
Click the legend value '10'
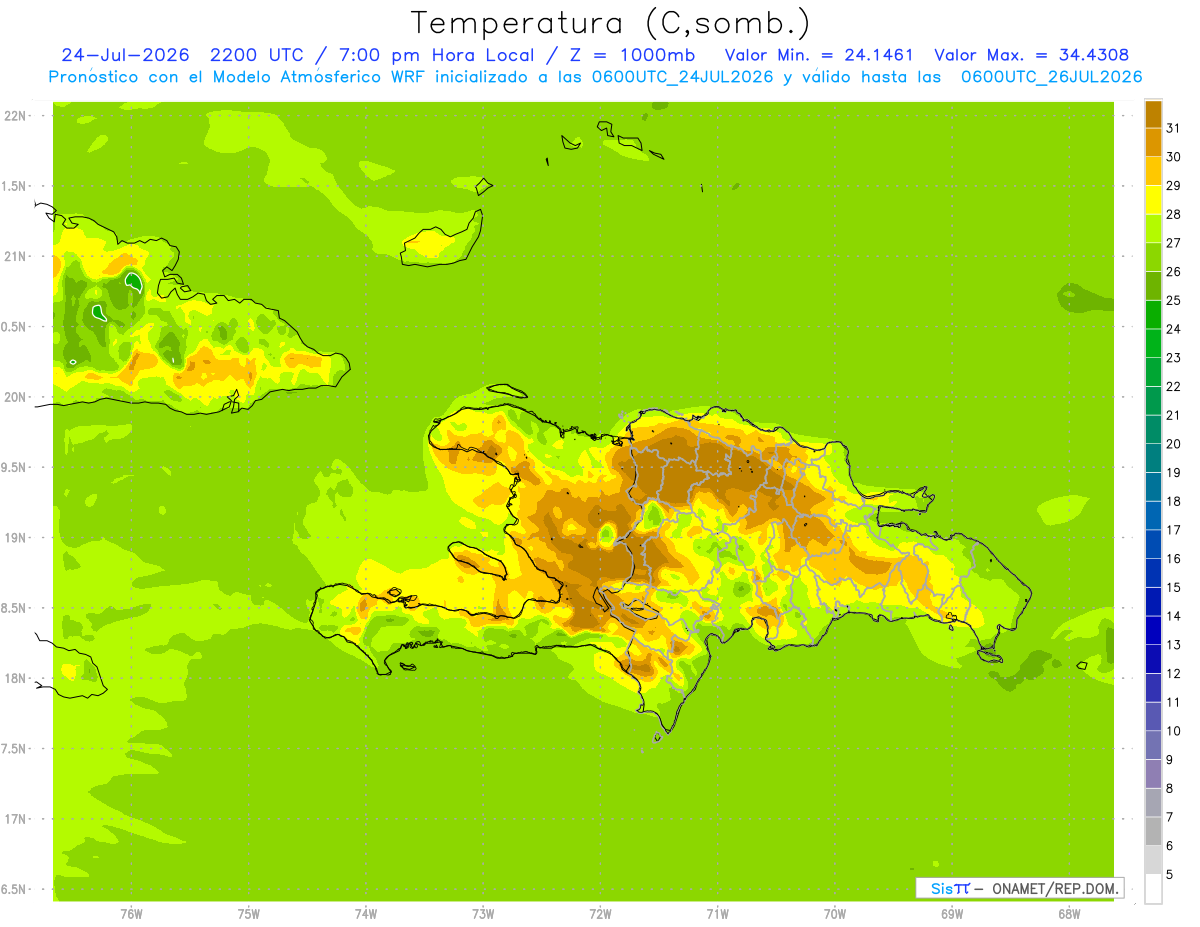[1174, 731]
